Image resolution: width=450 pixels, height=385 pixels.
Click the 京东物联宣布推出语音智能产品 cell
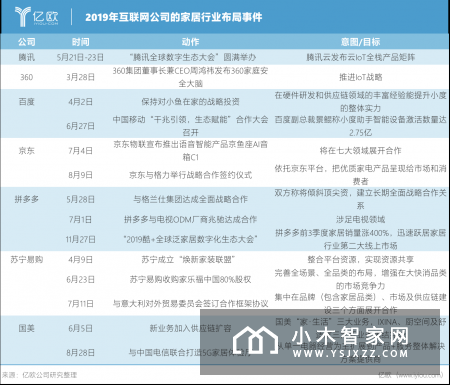pos(190,150)
